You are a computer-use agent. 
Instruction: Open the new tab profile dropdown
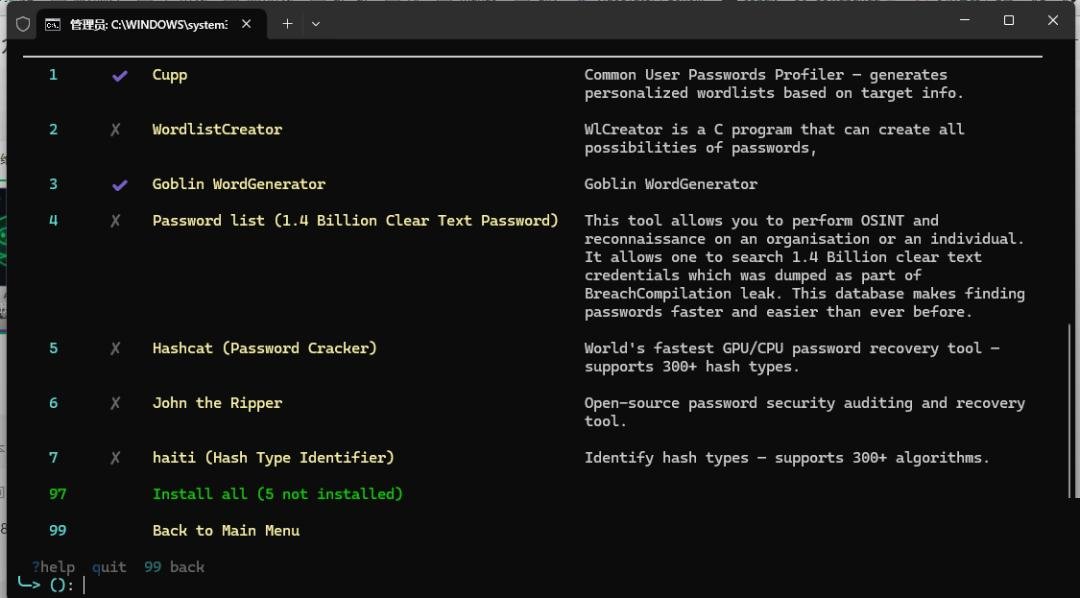pos(315,24)
